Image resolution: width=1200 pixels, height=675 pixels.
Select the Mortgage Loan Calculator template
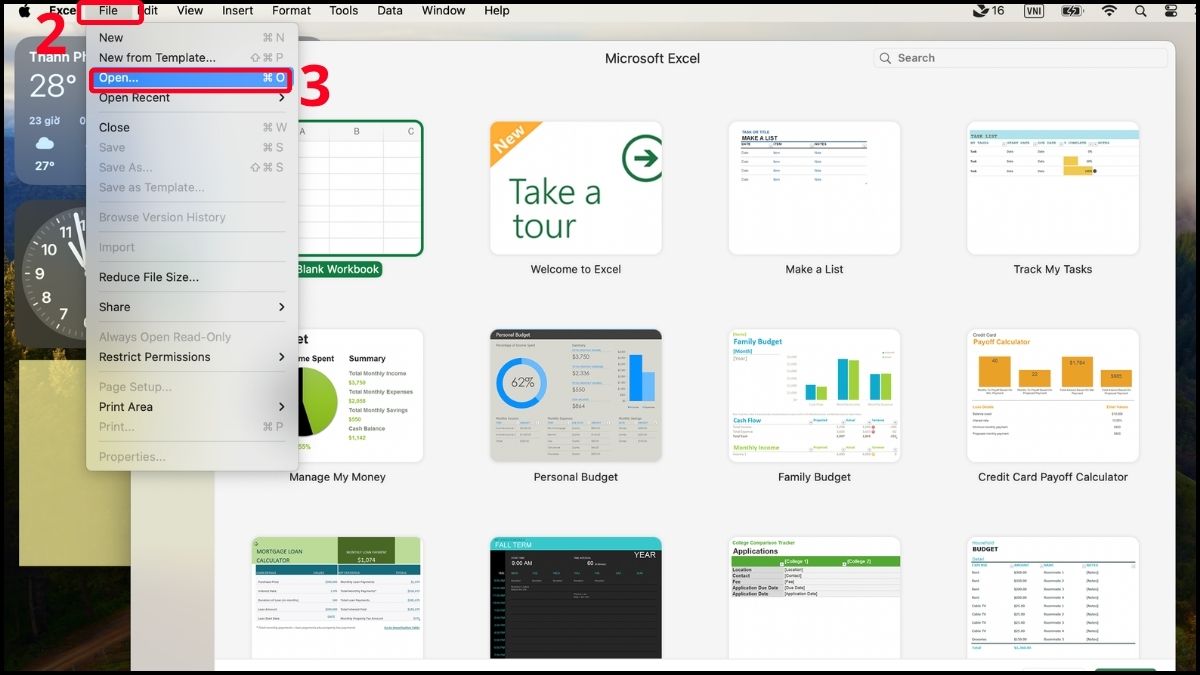point(337,598)
